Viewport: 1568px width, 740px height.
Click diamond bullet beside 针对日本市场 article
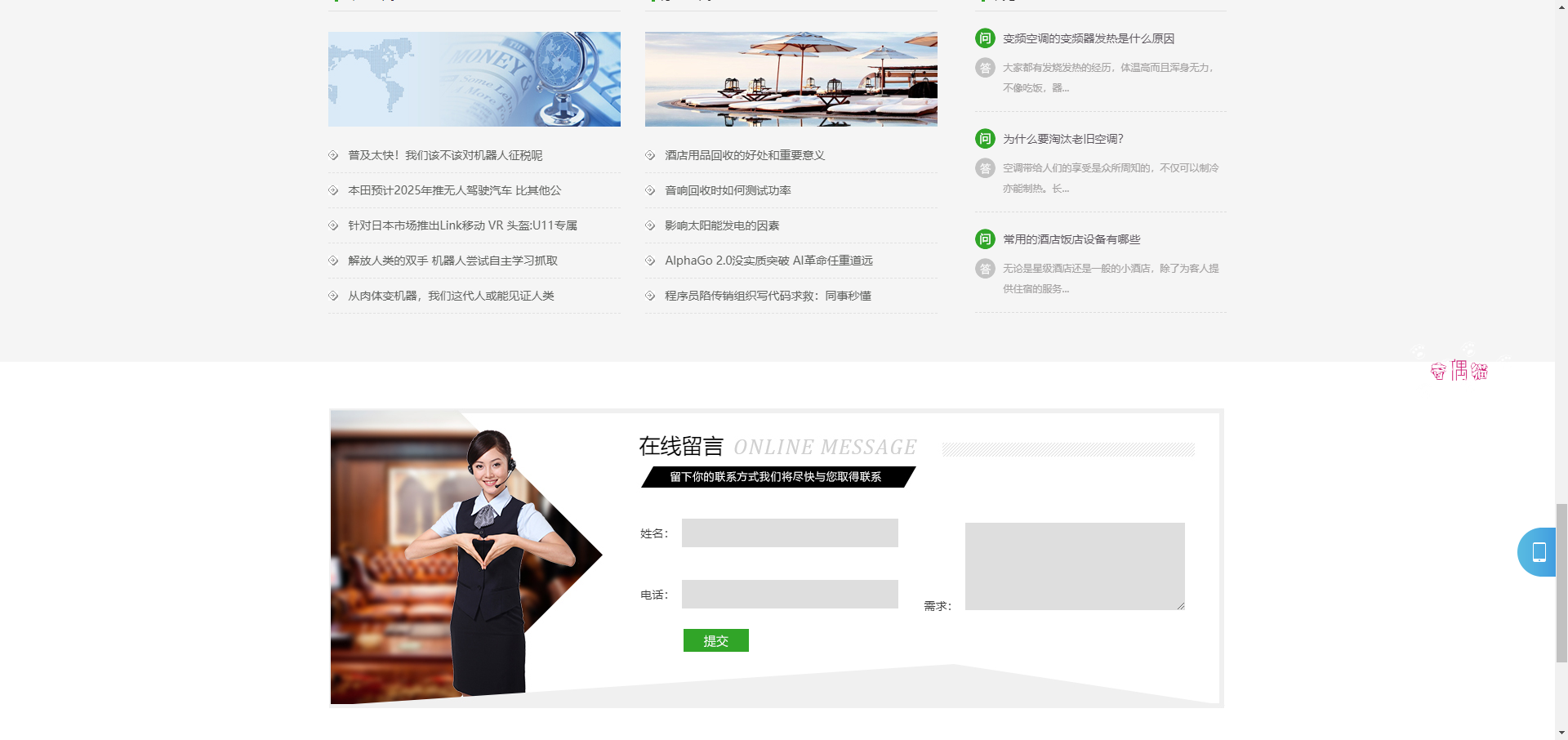click(x=333, y=225)
